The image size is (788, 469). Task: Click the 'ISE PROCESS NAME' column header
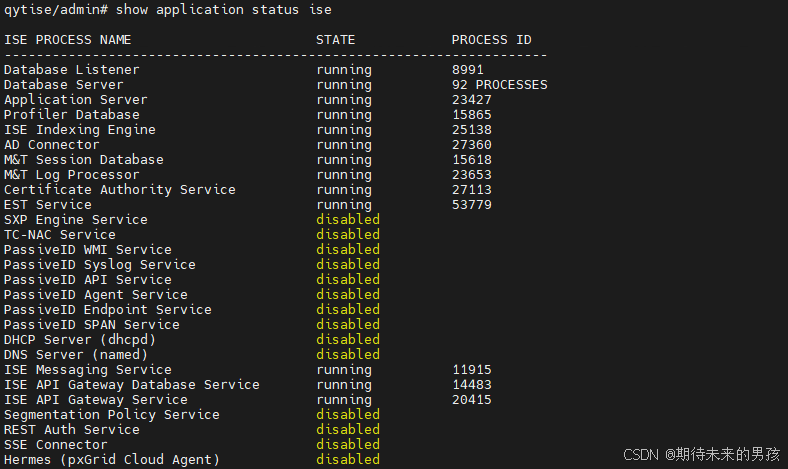[68, 40]
